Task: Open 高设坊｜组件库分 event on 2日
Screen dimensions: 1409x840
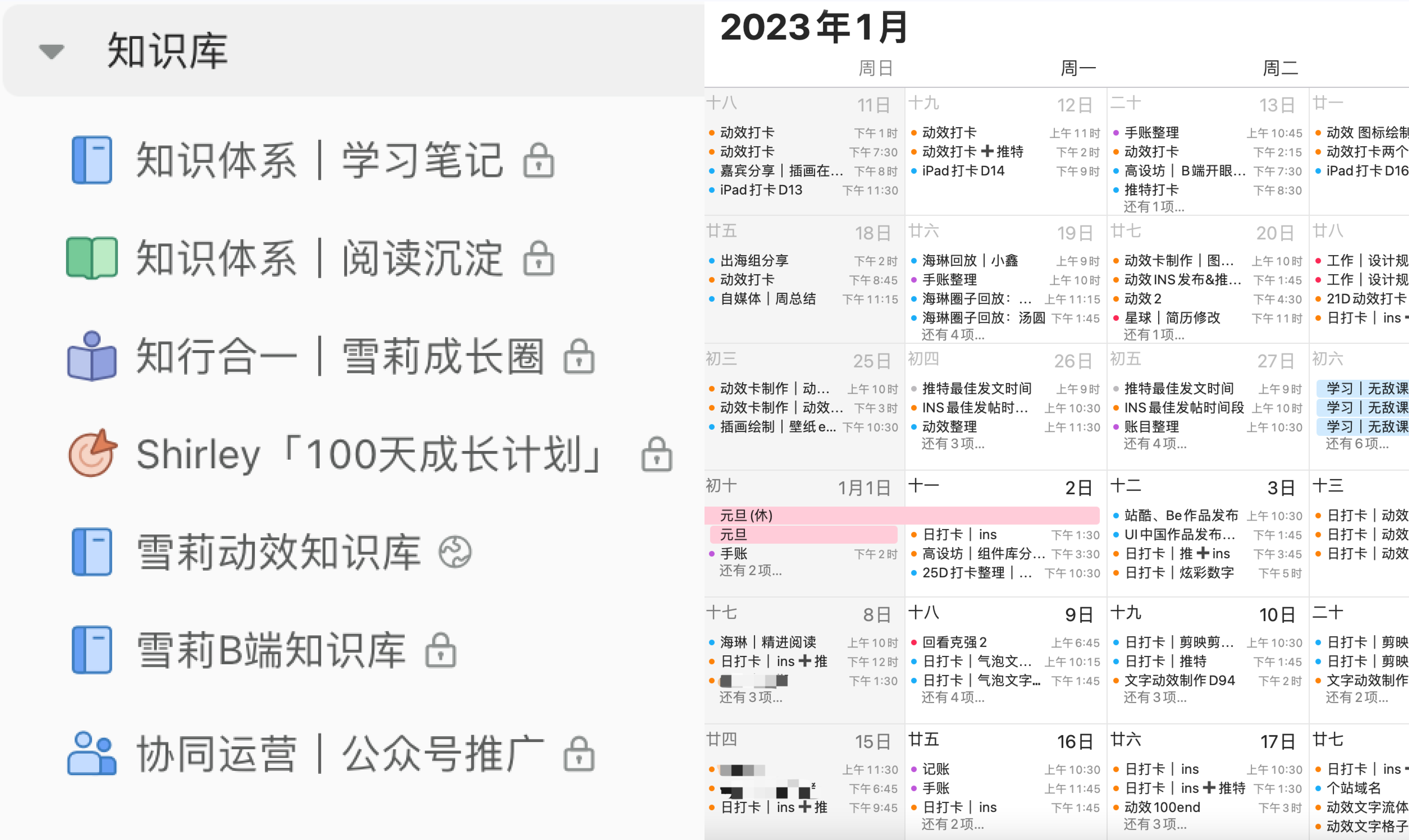Action: (x=1006, y=554)
